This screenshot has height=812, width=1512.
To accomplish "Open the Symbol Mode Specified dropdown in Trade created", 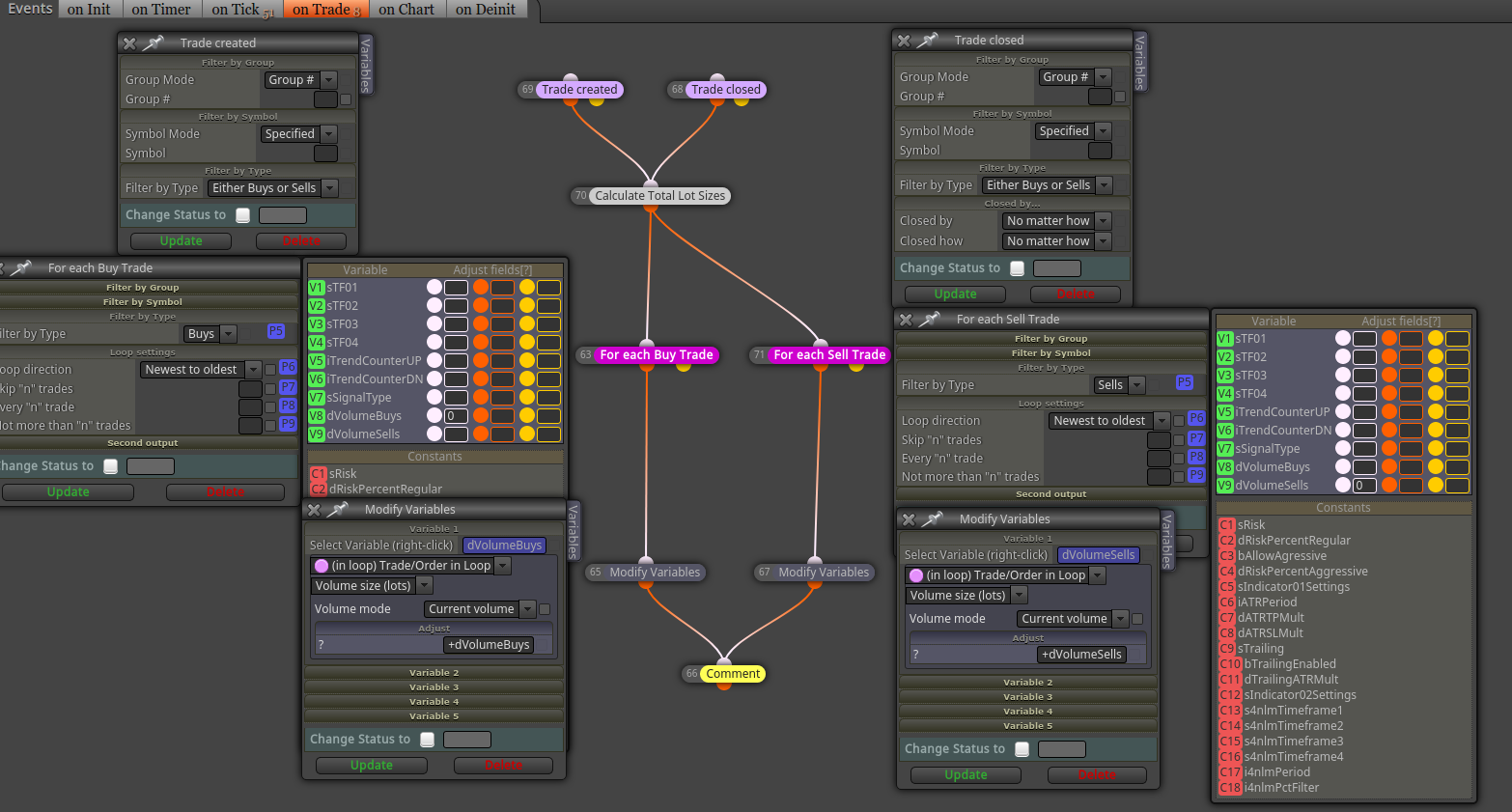I will click(298, 134).
